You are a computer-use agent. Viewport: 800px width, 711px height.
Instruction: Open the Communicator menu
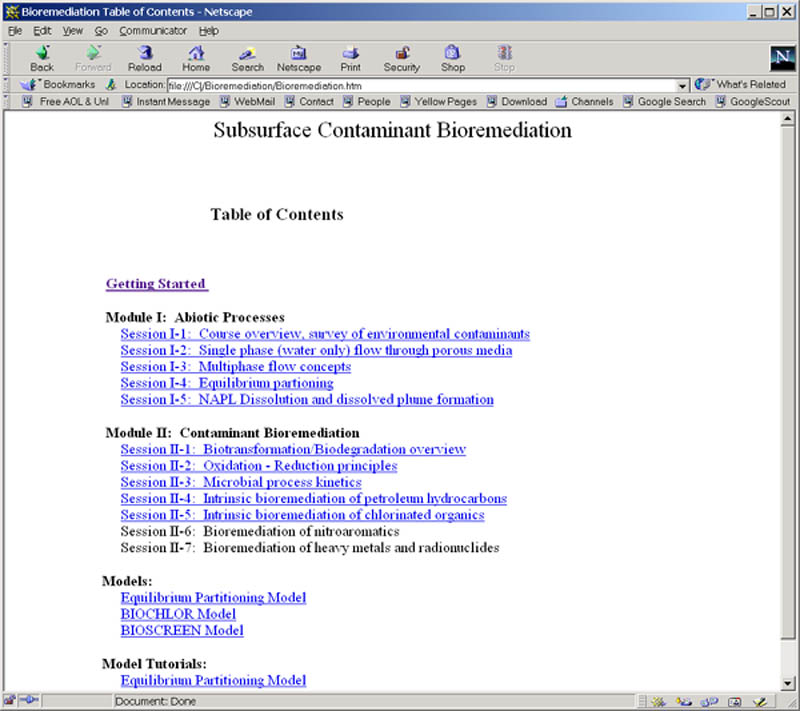coord(153,31)
